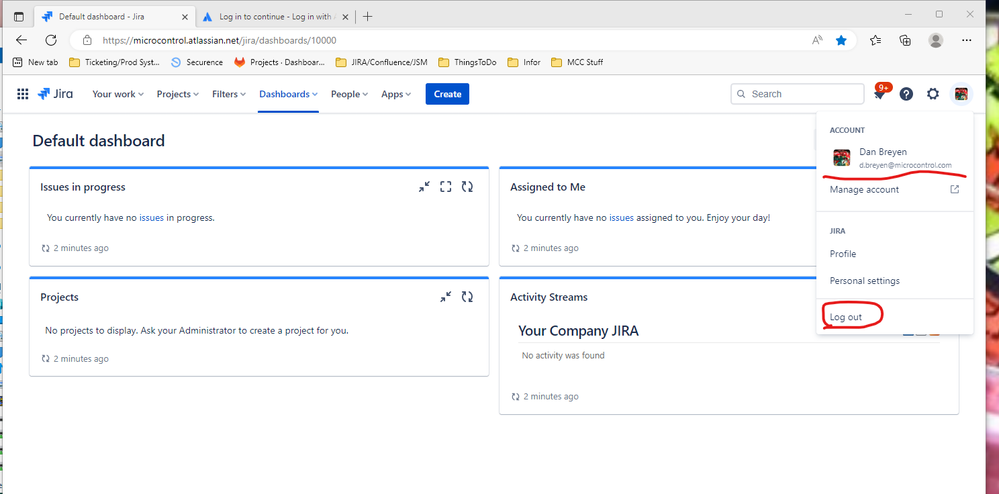This screenshot has height=494, width=999.
Task: Click the Your Company JIRA heading
Action: point(578,331)
